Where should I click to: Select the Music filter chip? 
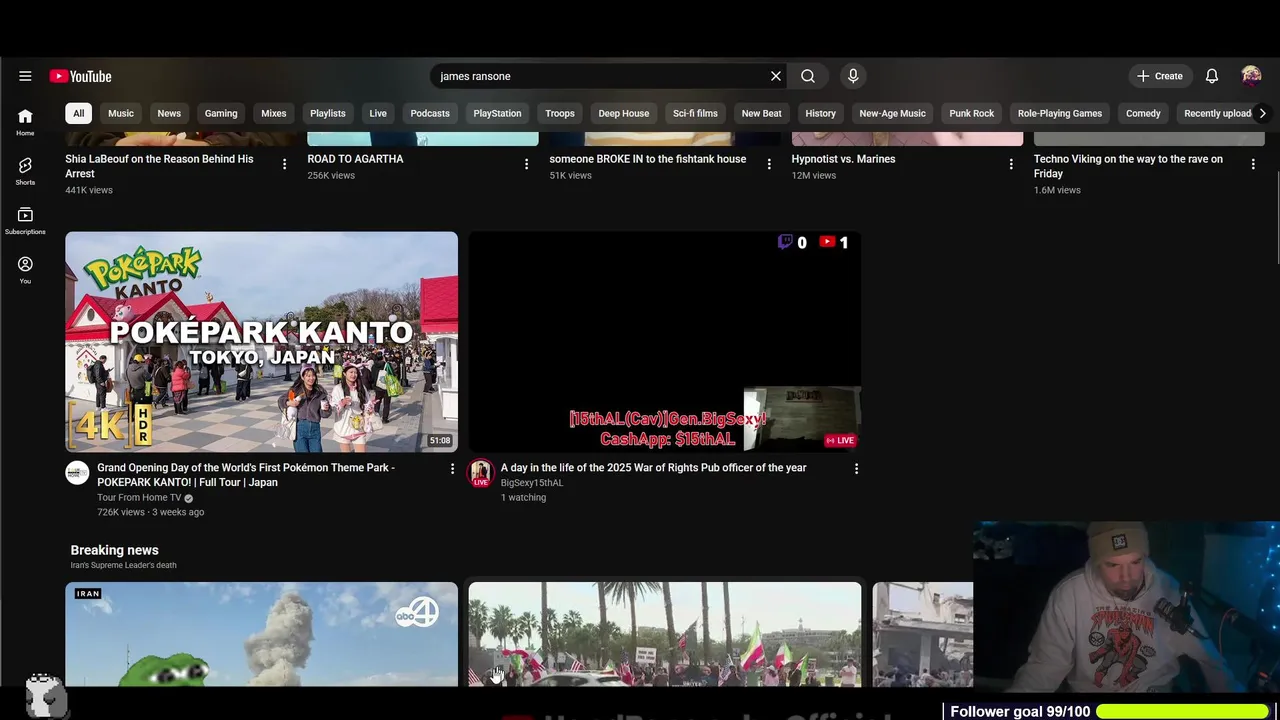click(121, 113)
